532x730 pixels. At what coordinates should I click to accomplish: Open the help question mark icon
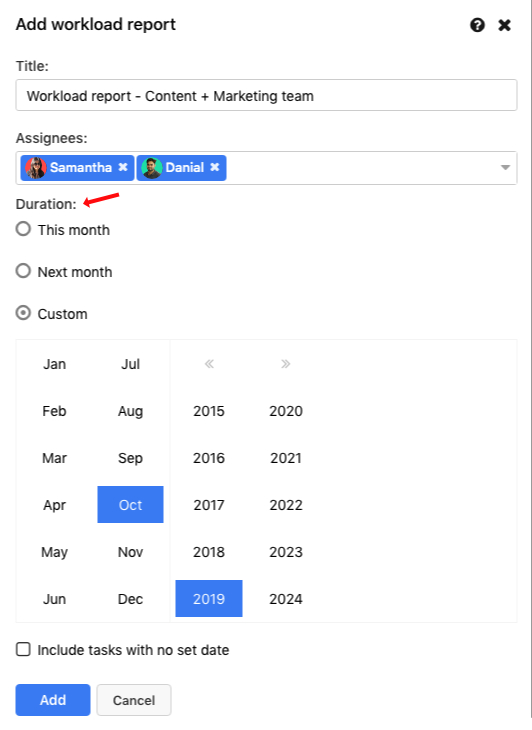pos(477,25)
